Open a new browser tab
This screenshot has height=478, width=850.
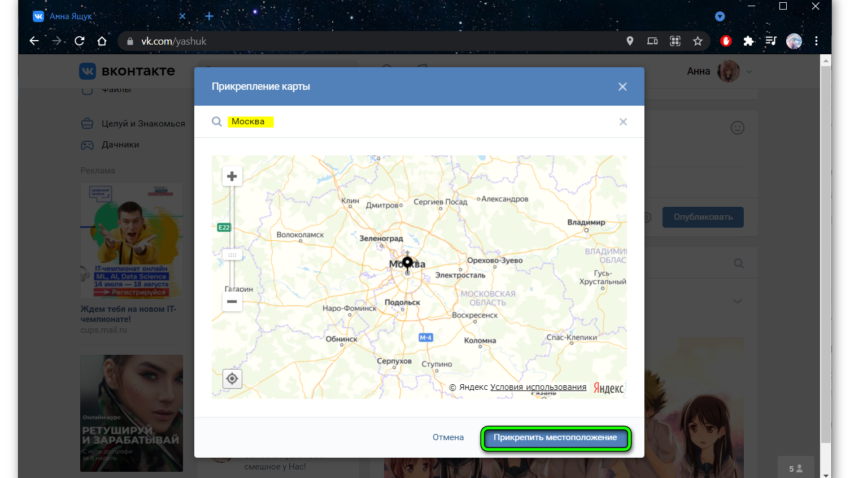pyautogui.click(x=209, y=16)
